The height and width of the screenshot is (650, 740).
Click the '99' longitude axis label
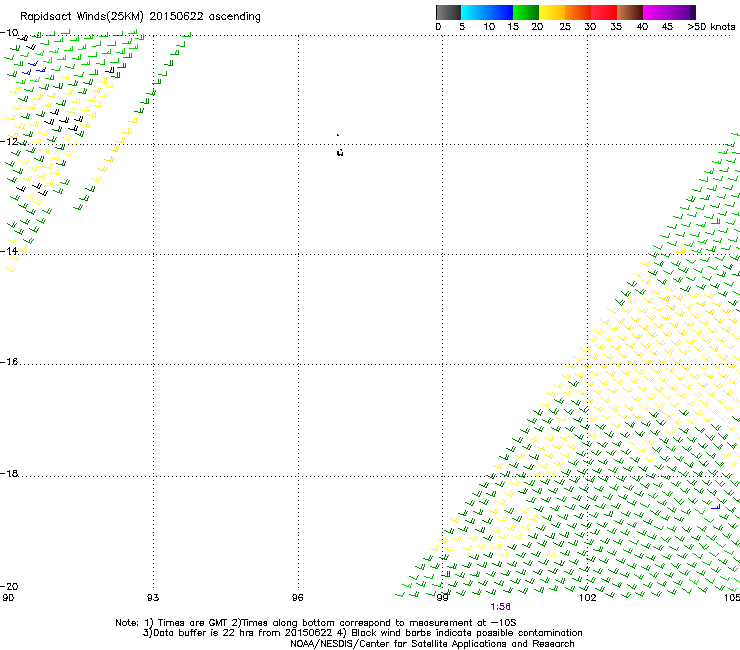point(442,598)
